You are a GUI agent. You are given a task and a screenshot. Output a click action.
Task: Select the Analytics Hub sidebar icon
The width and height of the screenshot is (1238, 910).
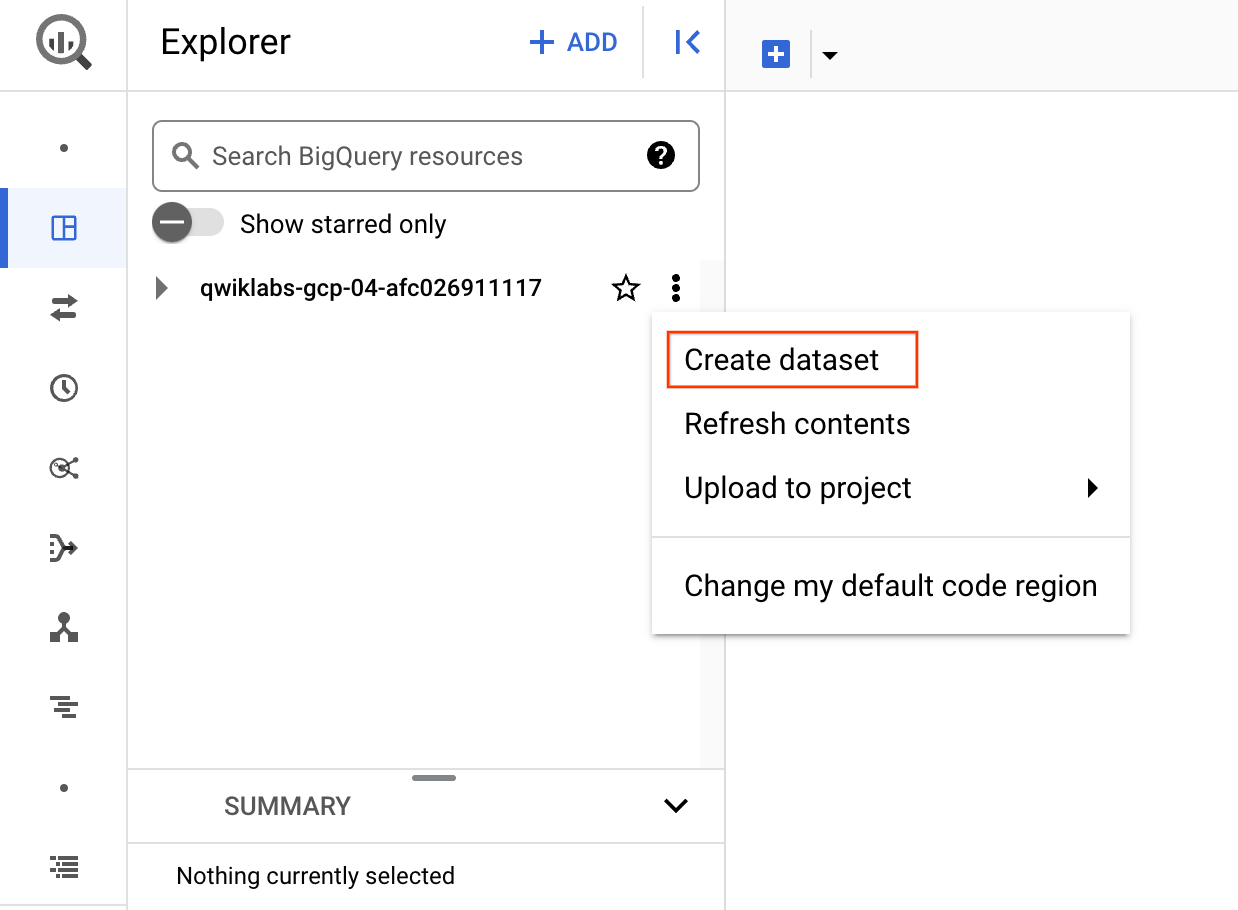63,468
